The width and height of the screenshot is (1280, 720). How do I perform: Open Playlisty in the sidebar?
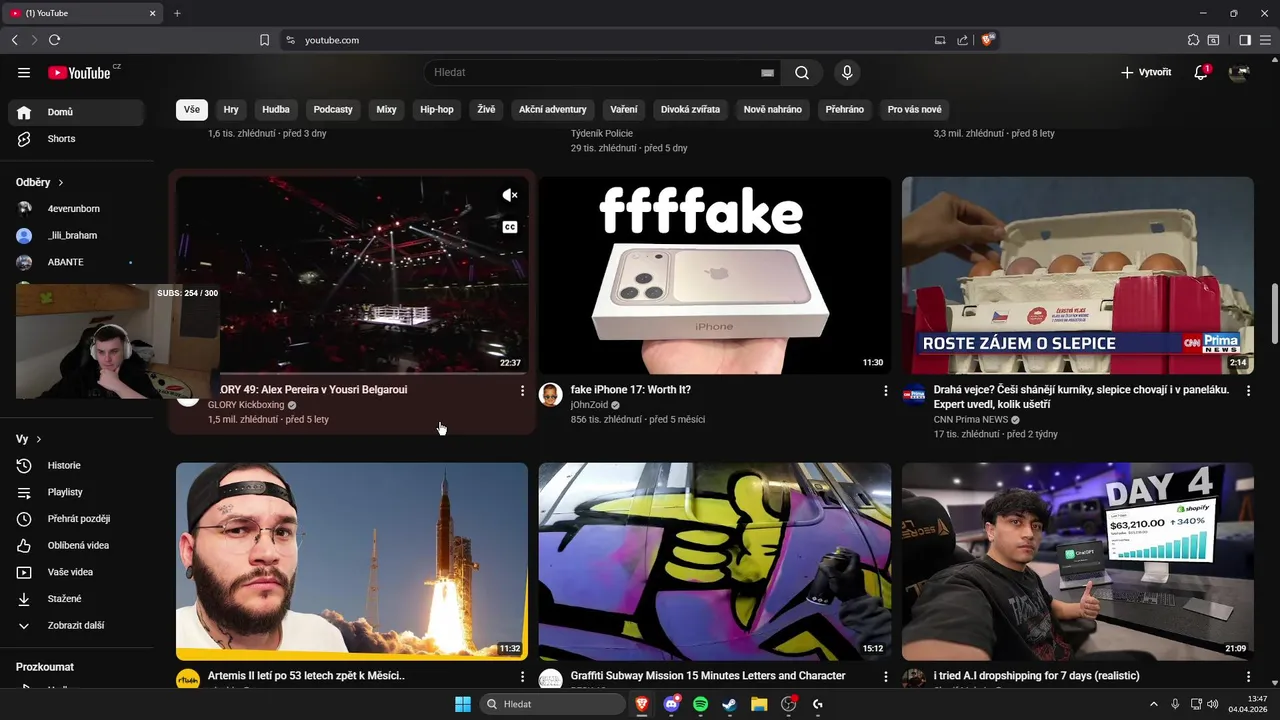click(76, 492)
